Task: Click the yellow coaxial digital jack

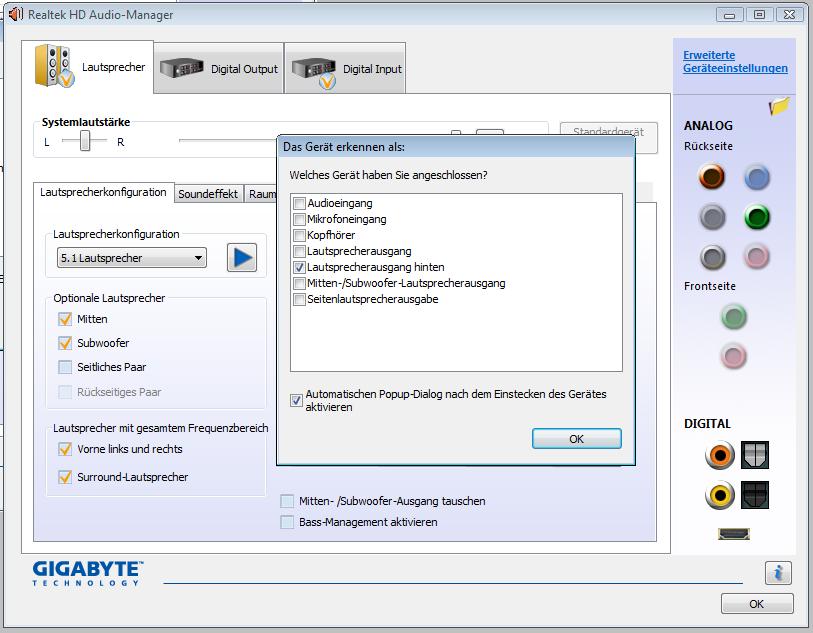Action: (720, 495)
